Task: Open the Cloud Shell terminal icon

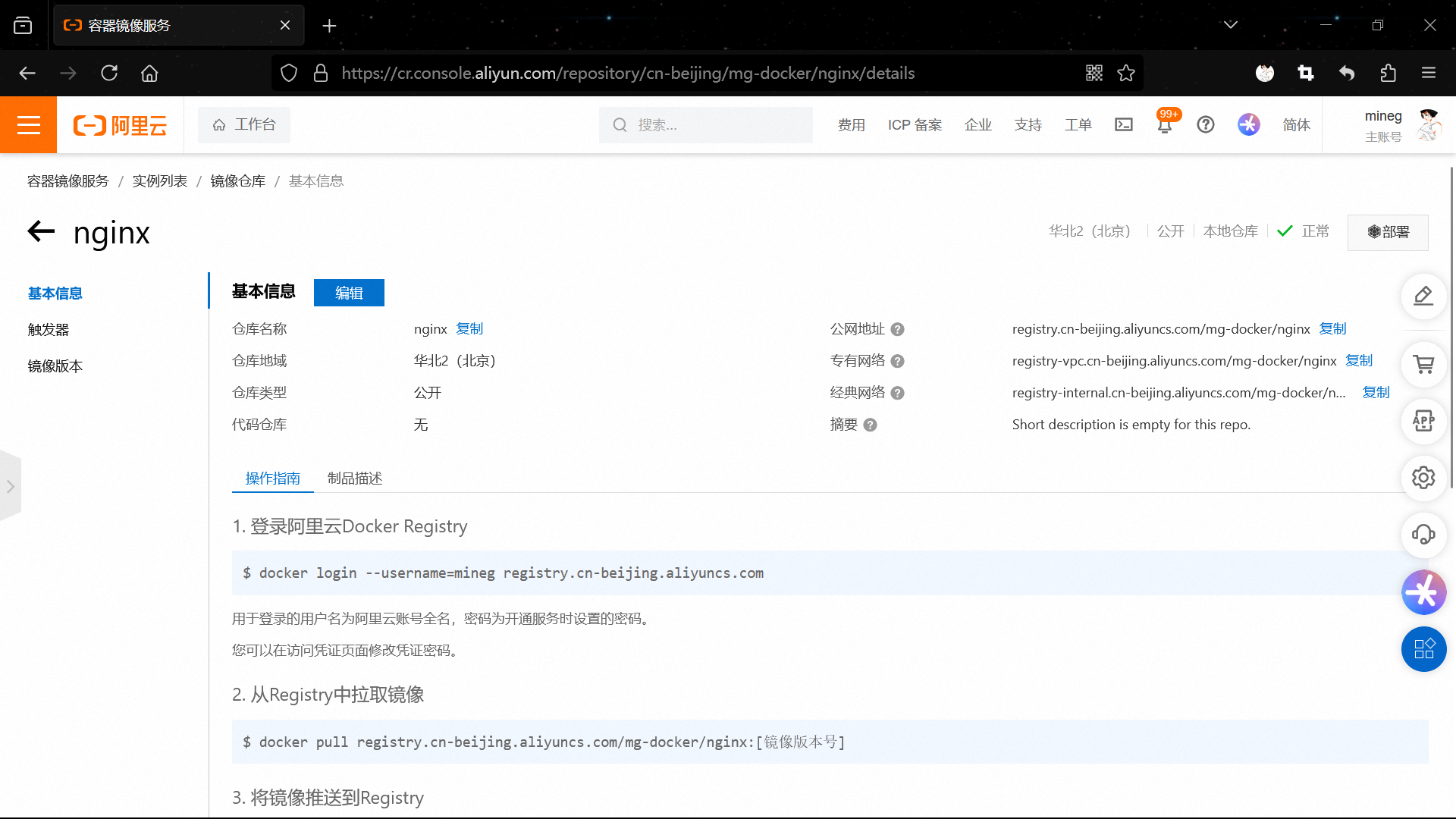Action: (1124, 125)
